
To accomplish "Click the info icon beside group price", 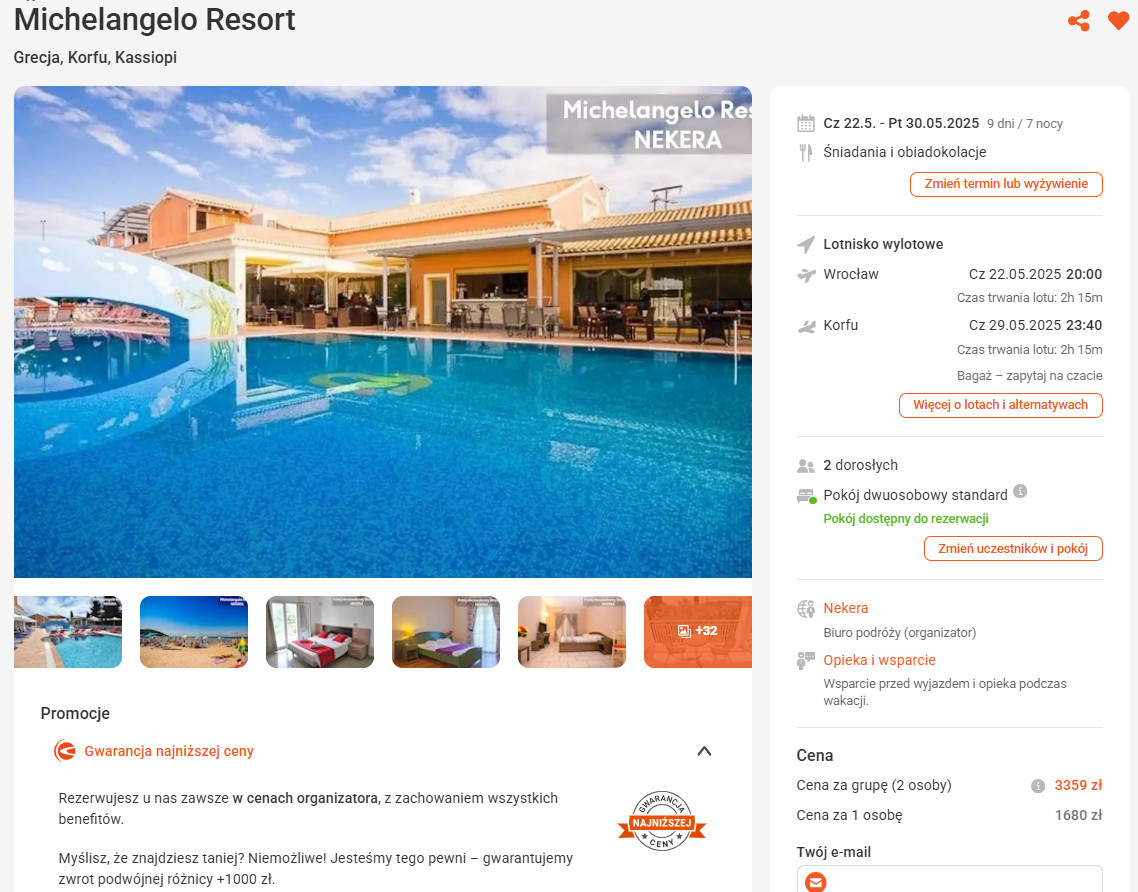I will [1038, 786].
